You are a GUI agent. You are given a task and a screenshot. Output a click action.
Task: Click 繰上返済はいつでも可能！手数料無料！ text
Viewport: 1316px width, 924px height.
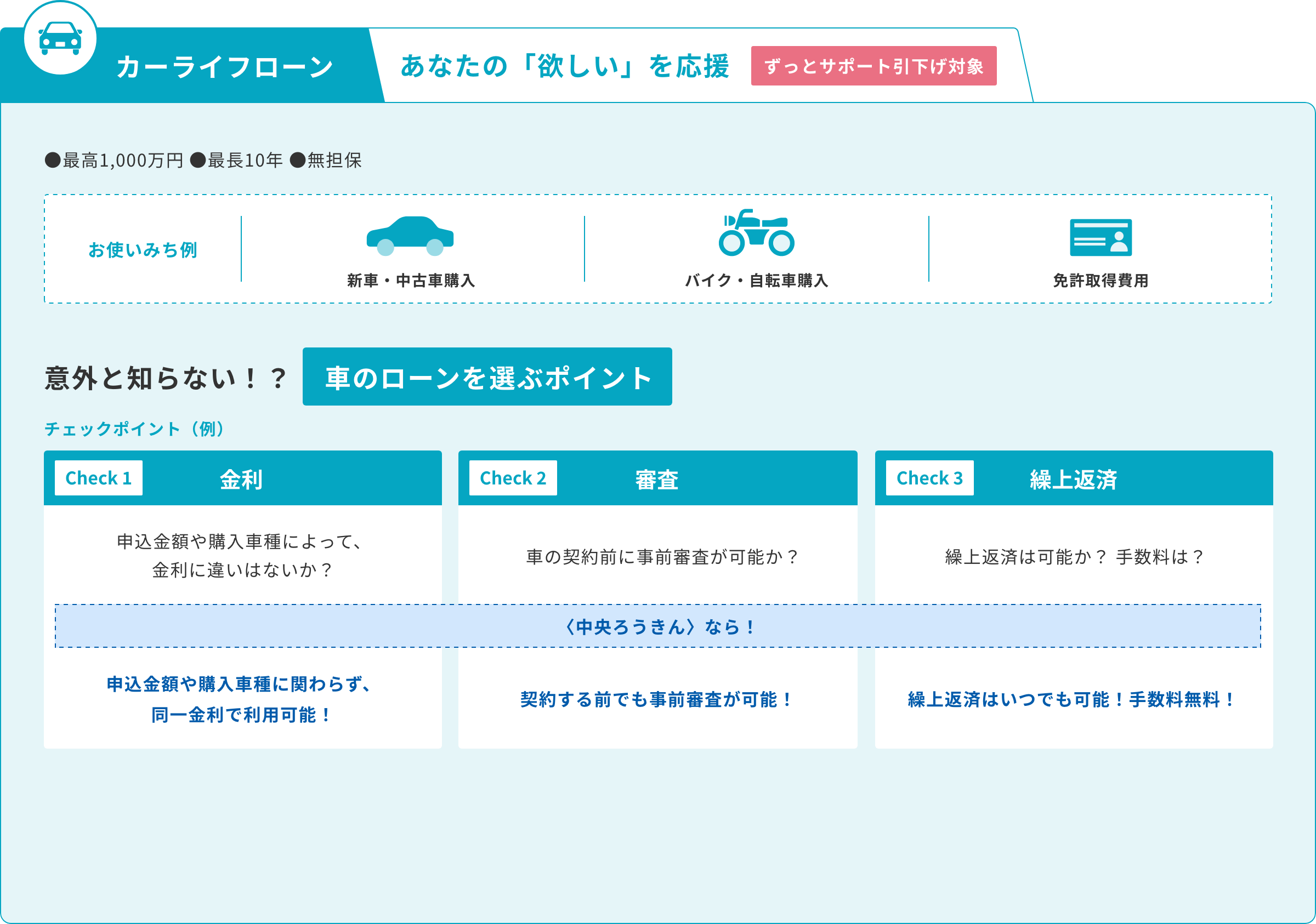(x=1073, y=699)
